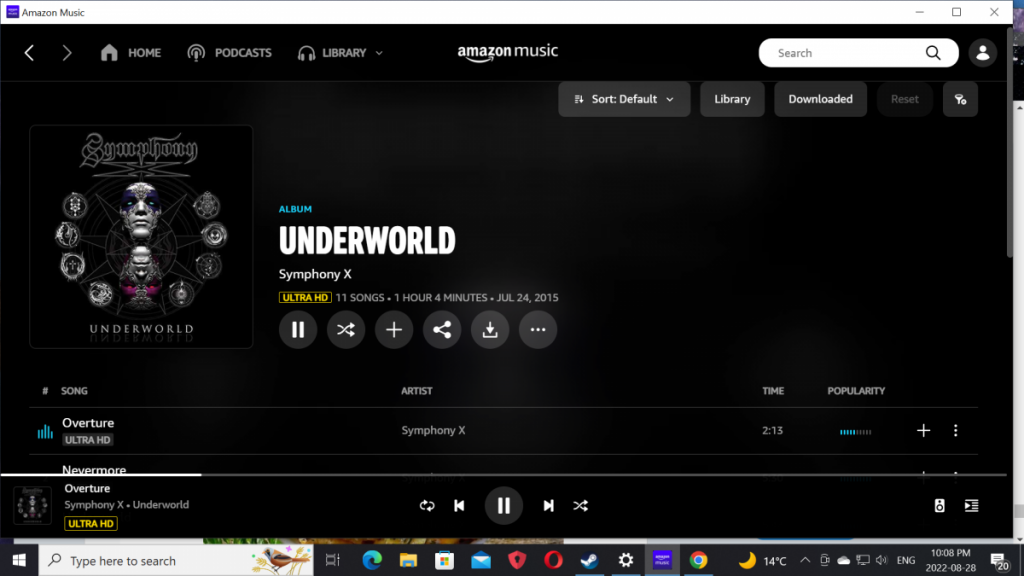Screen dimensions: 1024x576
Task: Pause the album with the round pause button
Action: point(298,330)
